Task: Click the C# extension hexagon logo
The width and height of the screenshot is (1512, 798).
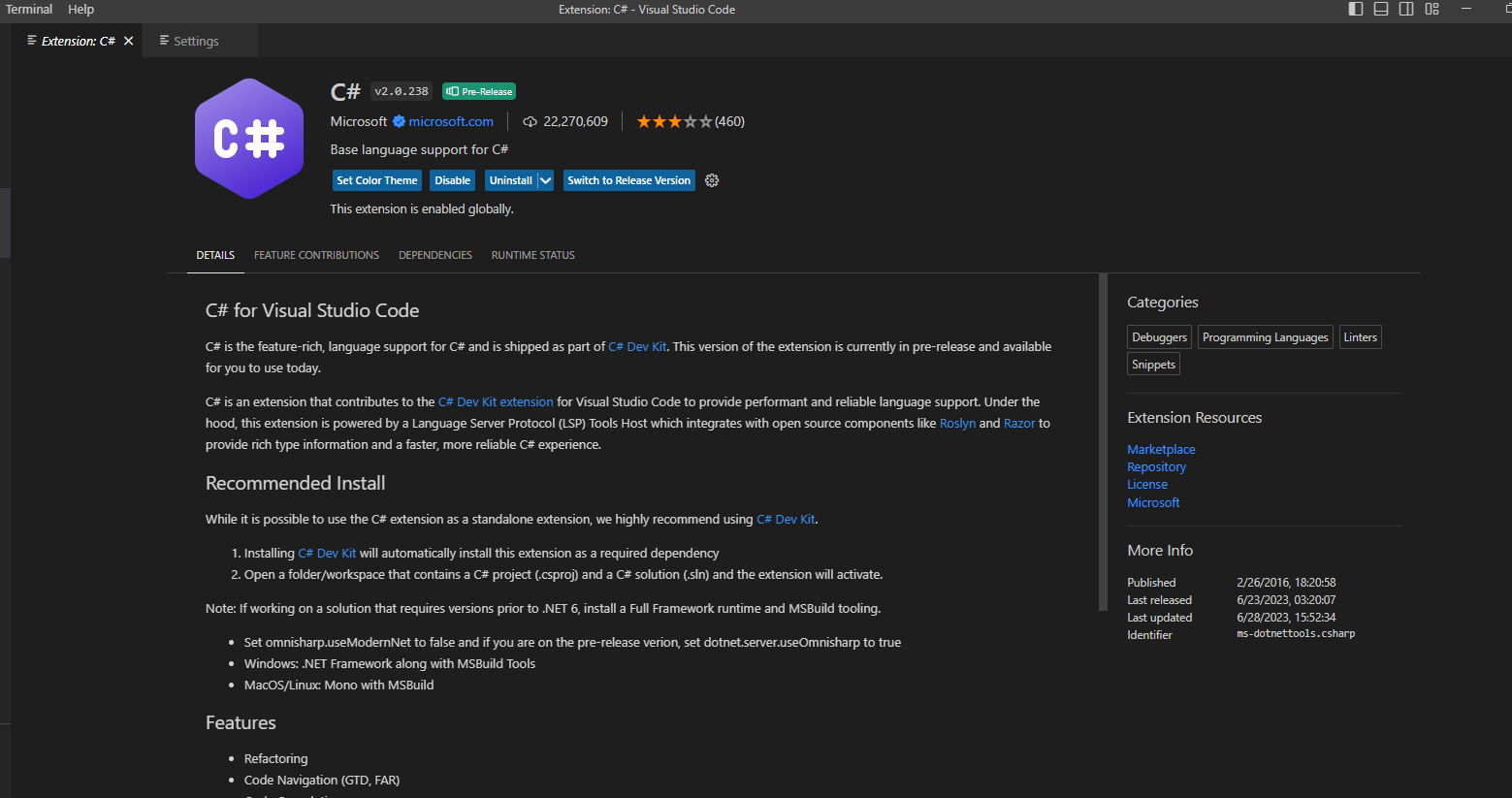Action: point(249,139)
